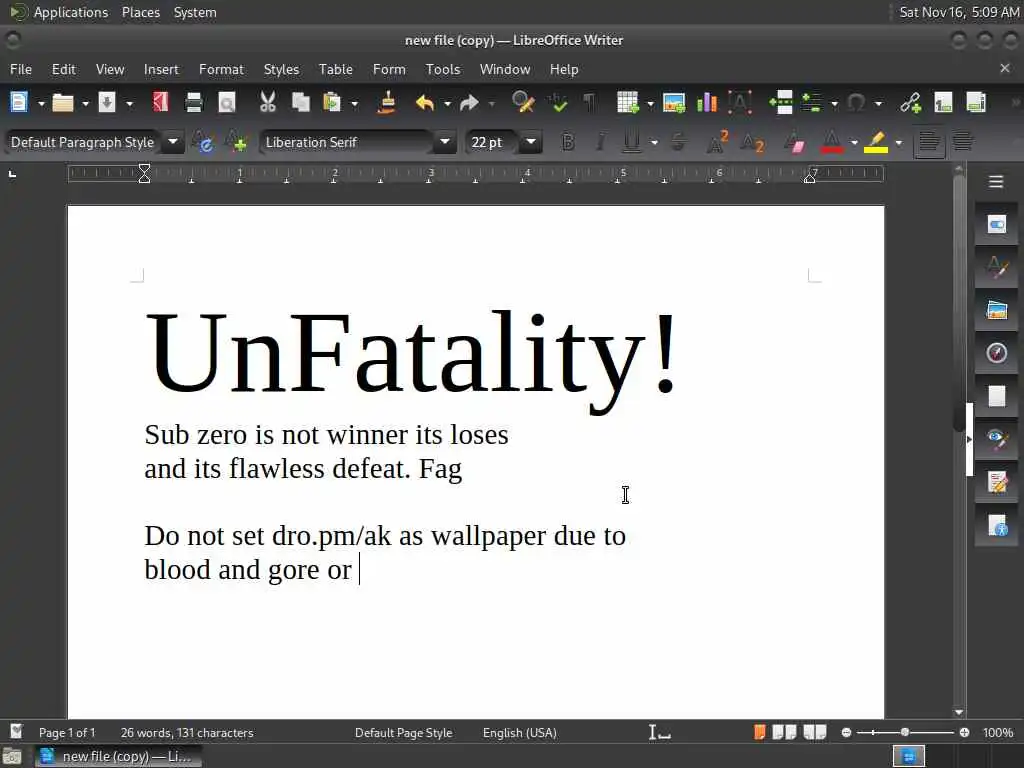
Task: Click the Save document icon
Action: pyautogui.click(x=106, y=103)
